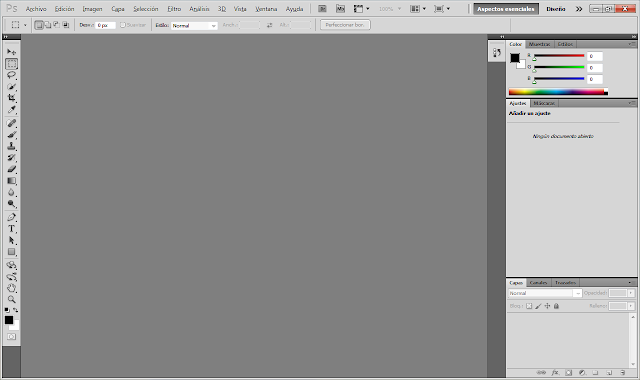The width and height of the screenshot is (640, 380).
Task: Launch Mini Bridge from the application bar
Action: pos(340,9)
